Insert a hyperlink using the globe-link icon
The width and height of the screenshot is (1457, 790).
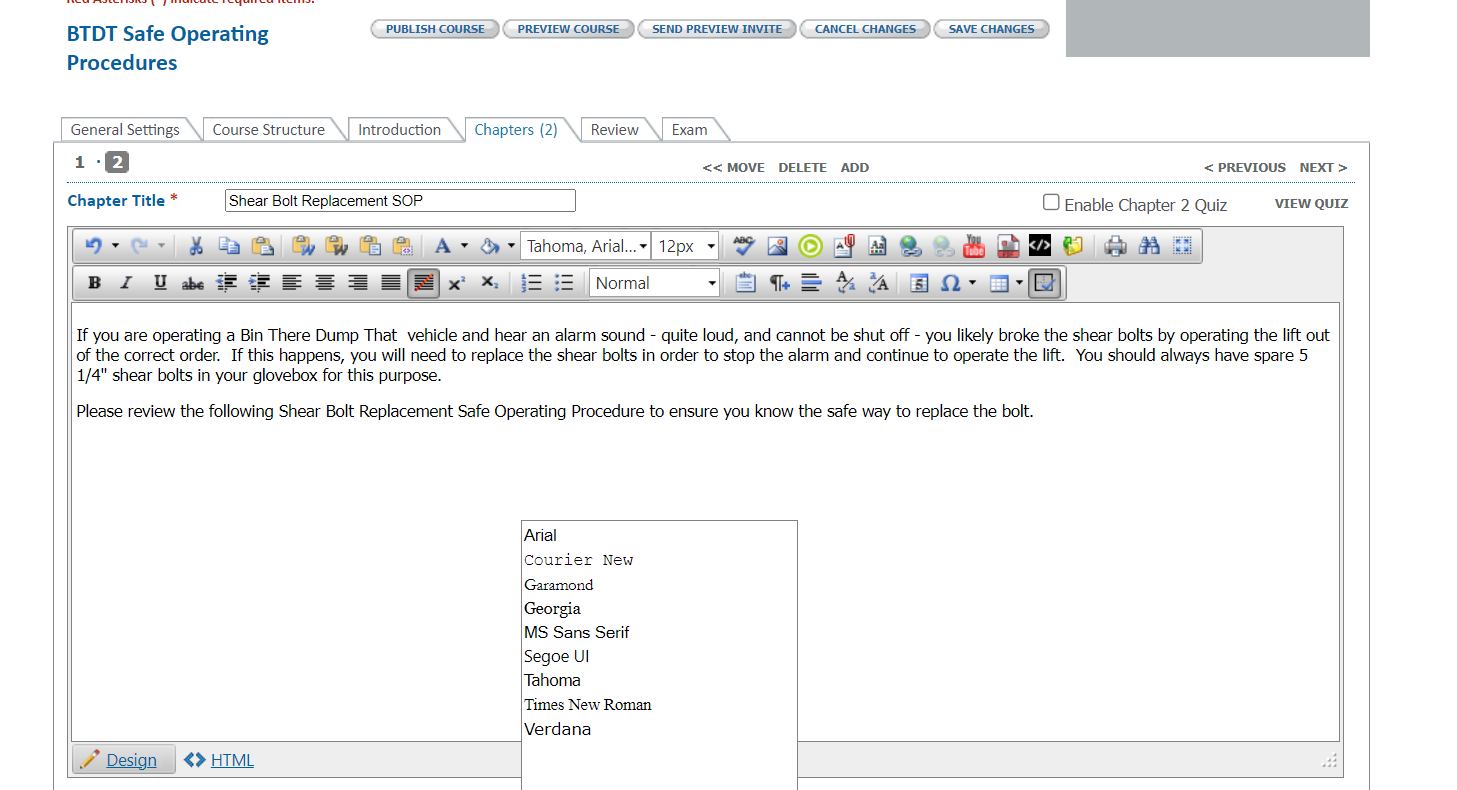tap(910, 245)
